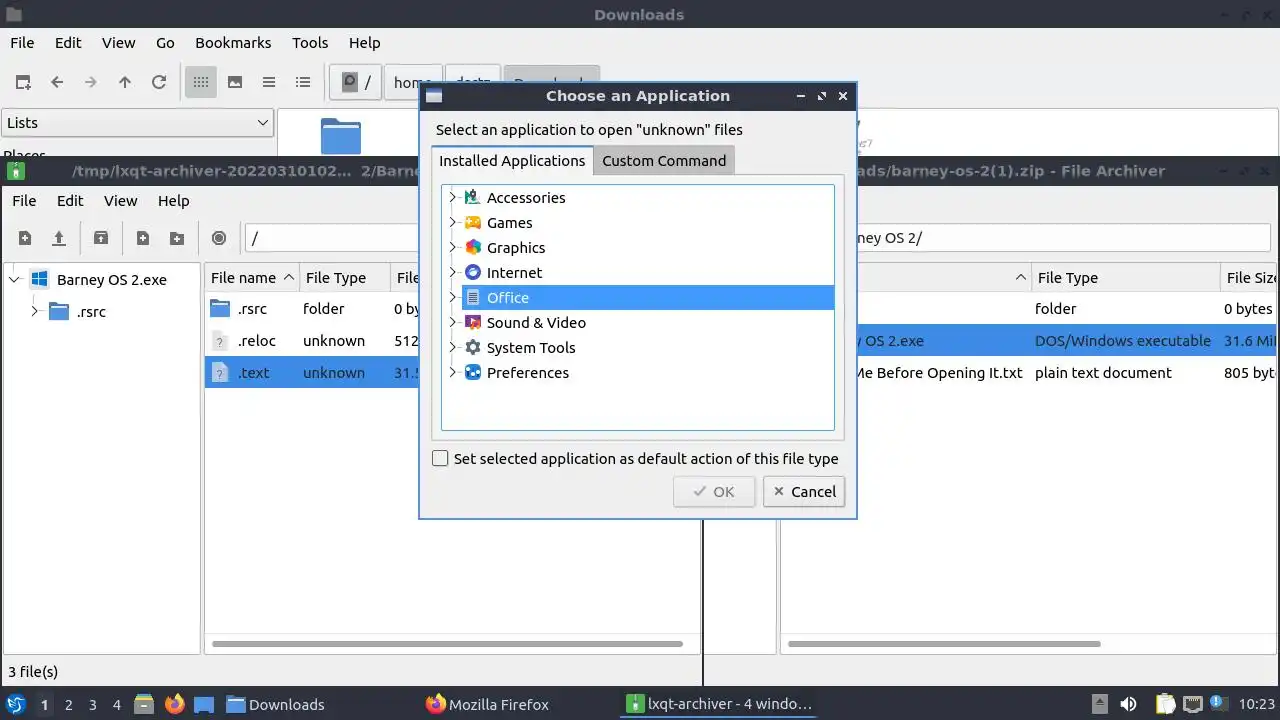Click Cancel in Choose an Application dialog
Viewport: 1280px width, 720px height.
pos(804,491)
